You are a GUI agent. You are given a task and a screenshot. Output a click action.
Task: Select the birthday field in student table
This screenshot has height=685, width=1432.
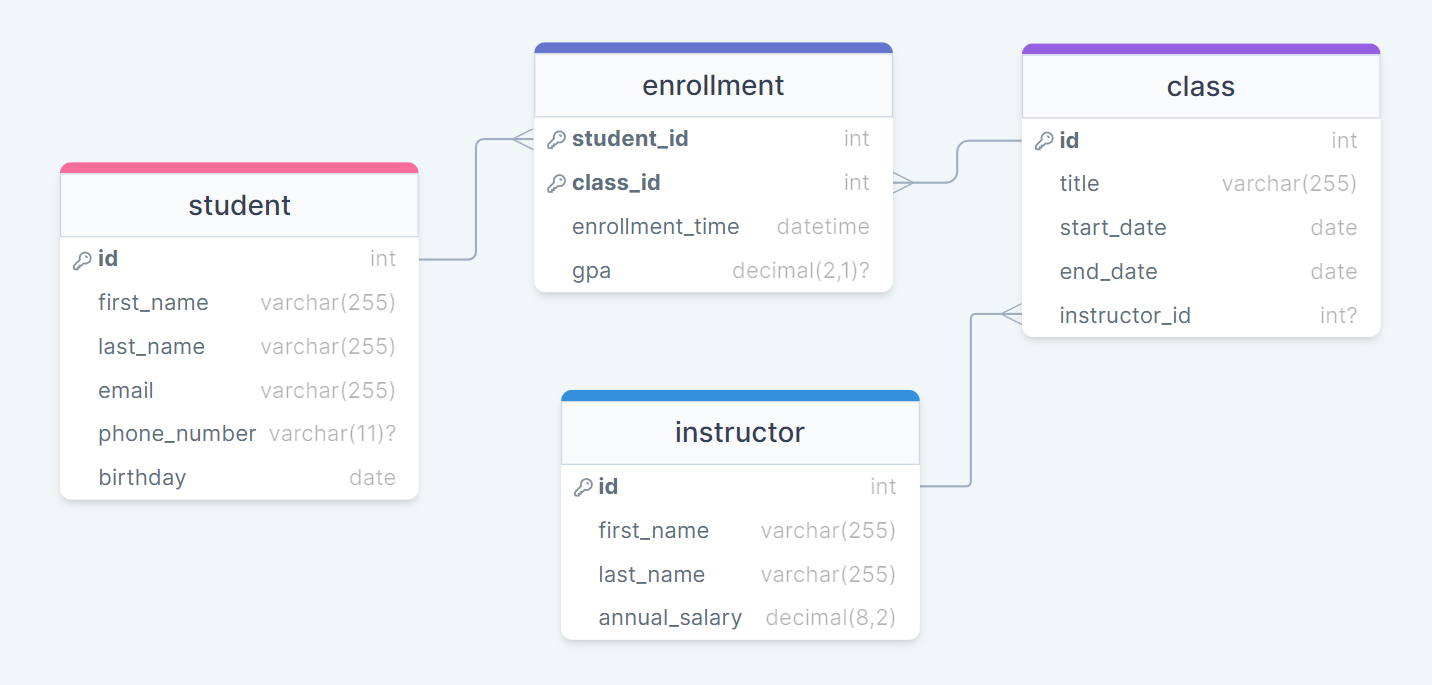coord(239,478)
